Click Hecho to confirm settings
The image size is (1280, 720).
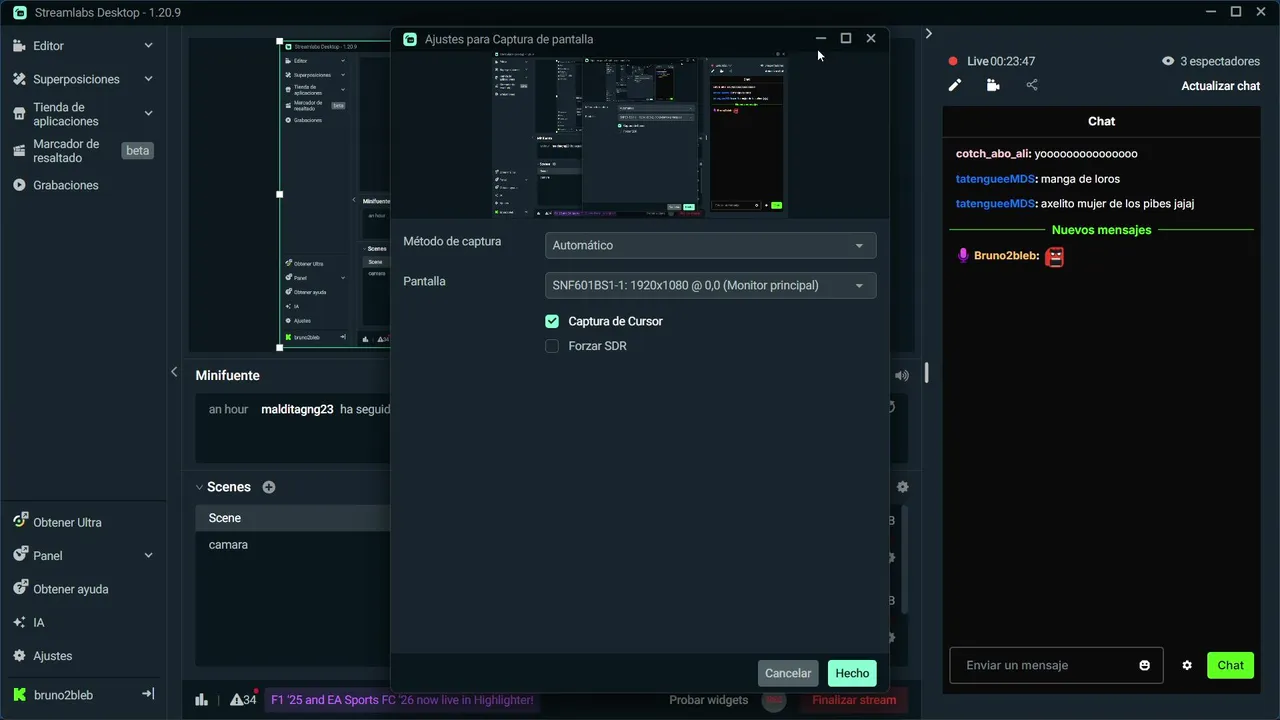point(852,673)
